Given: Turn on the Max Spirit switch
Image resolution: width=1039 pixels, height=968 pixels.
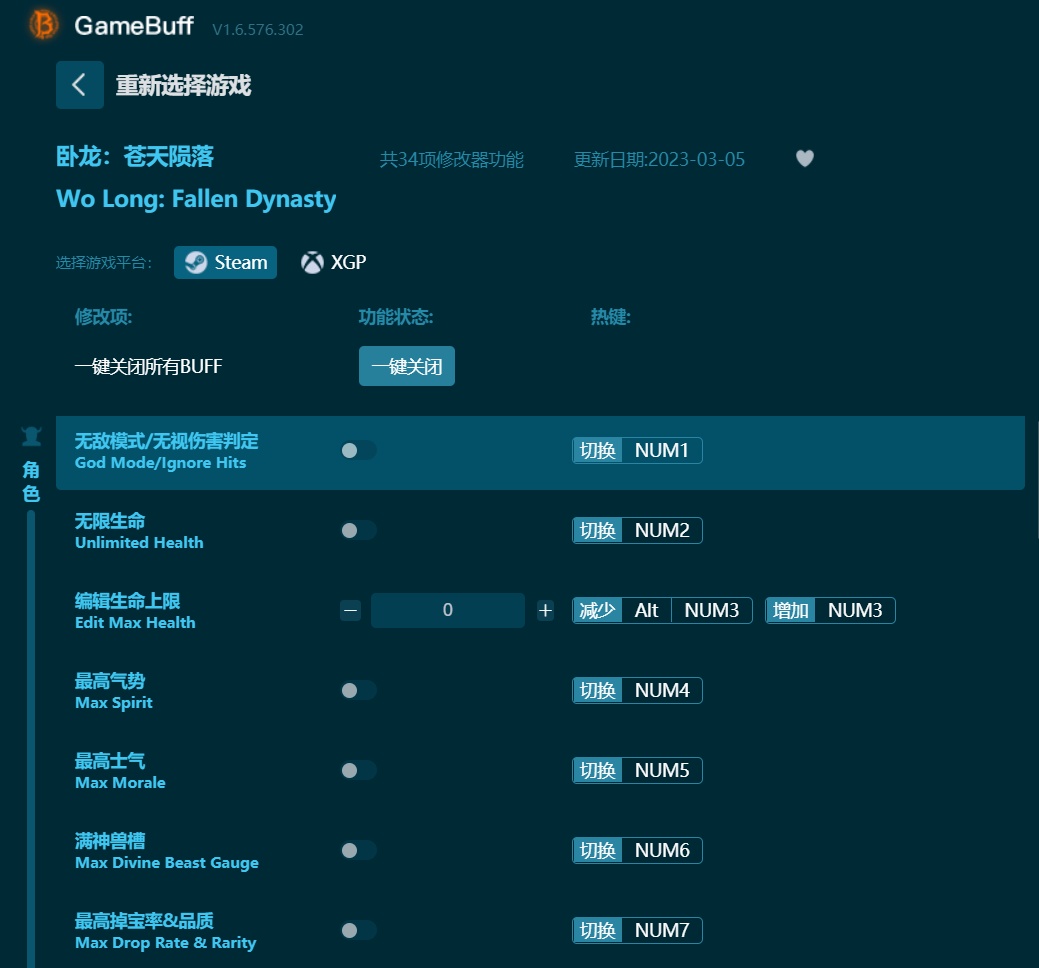Looking at the screenshot, I should tap(358, 690).
